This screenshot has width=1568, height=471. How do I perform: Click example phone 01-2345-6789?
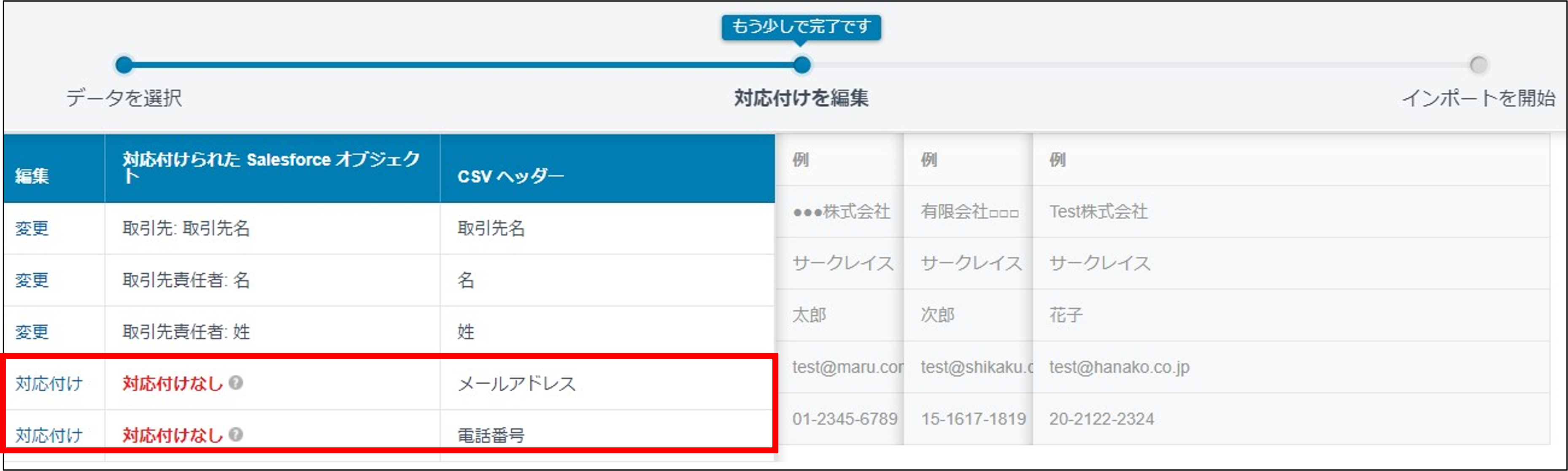coord(845,419)
